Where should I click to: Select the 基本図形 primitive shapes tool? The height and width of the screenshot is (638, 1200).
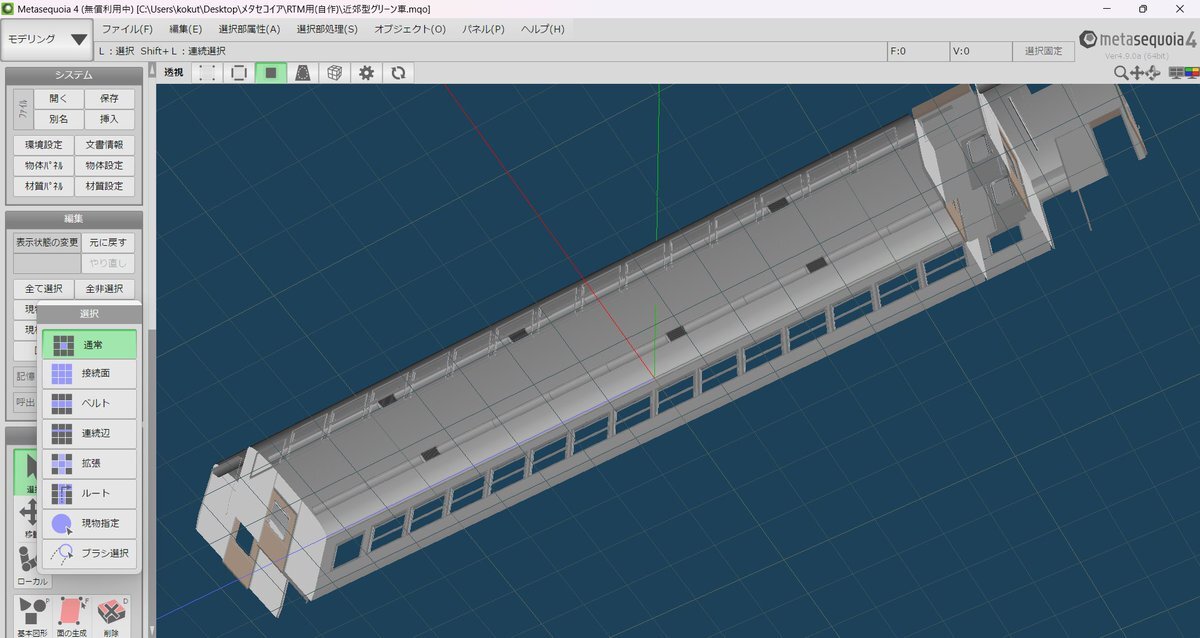pyautogui.click(x=32, y=617)
